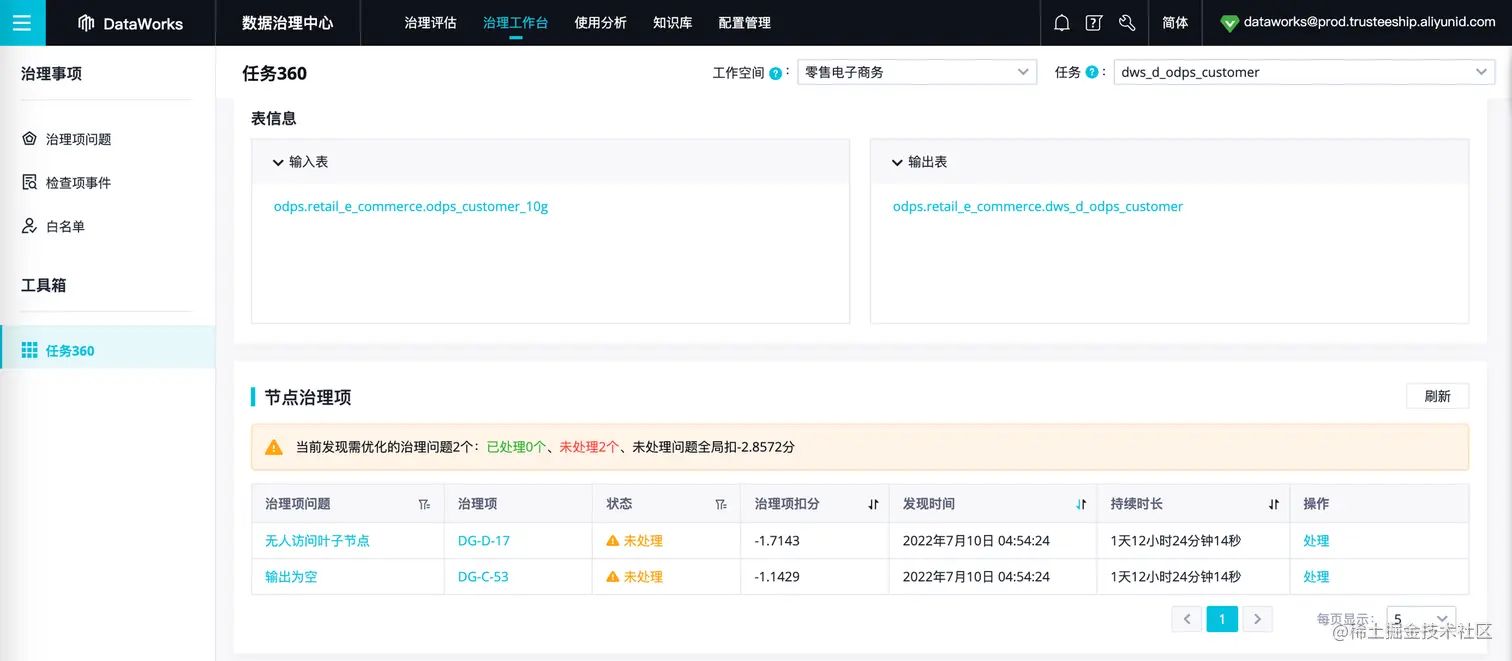Open the wrench tools icon
This screenshot has height=661, width=1512.
click(1126, 23)
